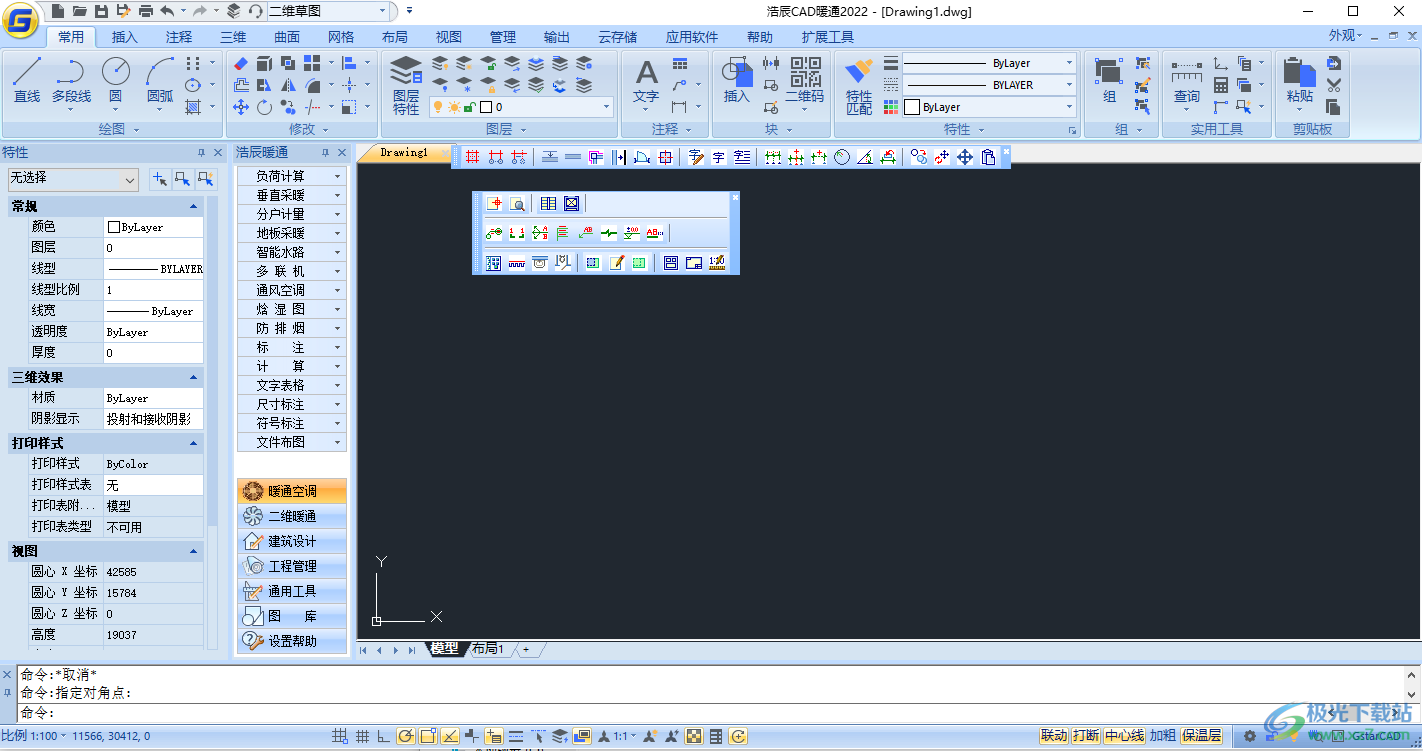Viewport: 1423px width, 751px height.
Task: Select the Drawing1 document tab
Action: (404, 153)
